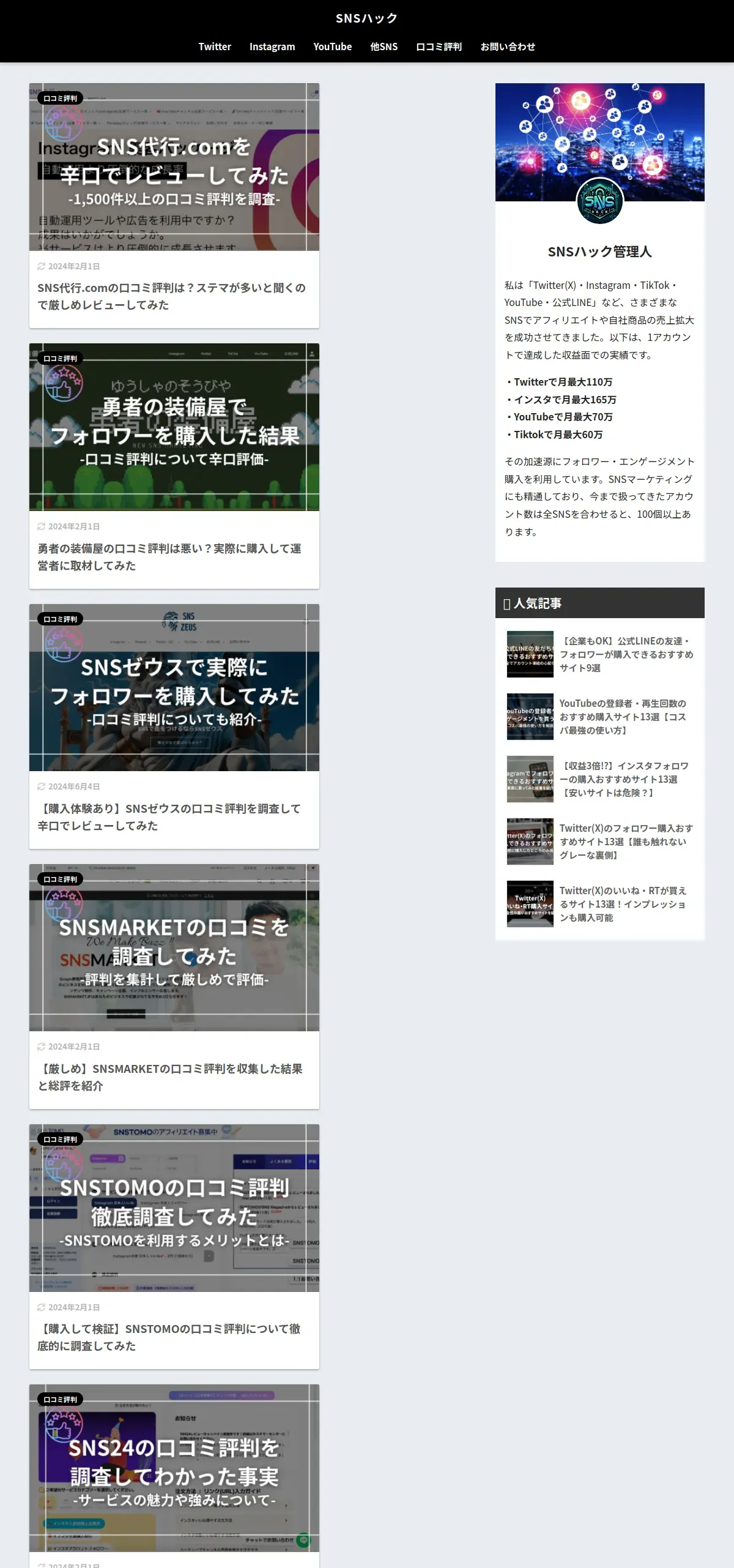Click the update icon beside SNS代行.com card date
The height and width of the screenshot is (1568, 734).
pos(42,266)
